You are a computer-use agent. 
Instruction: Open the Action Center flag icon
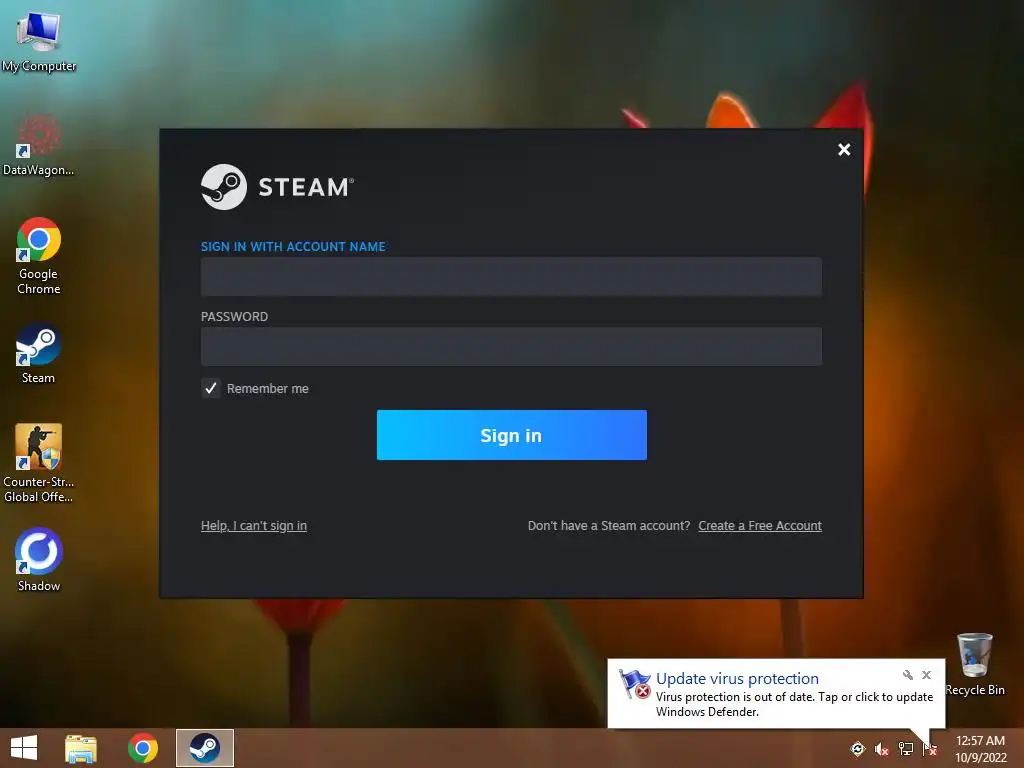(x=929, y=750)
